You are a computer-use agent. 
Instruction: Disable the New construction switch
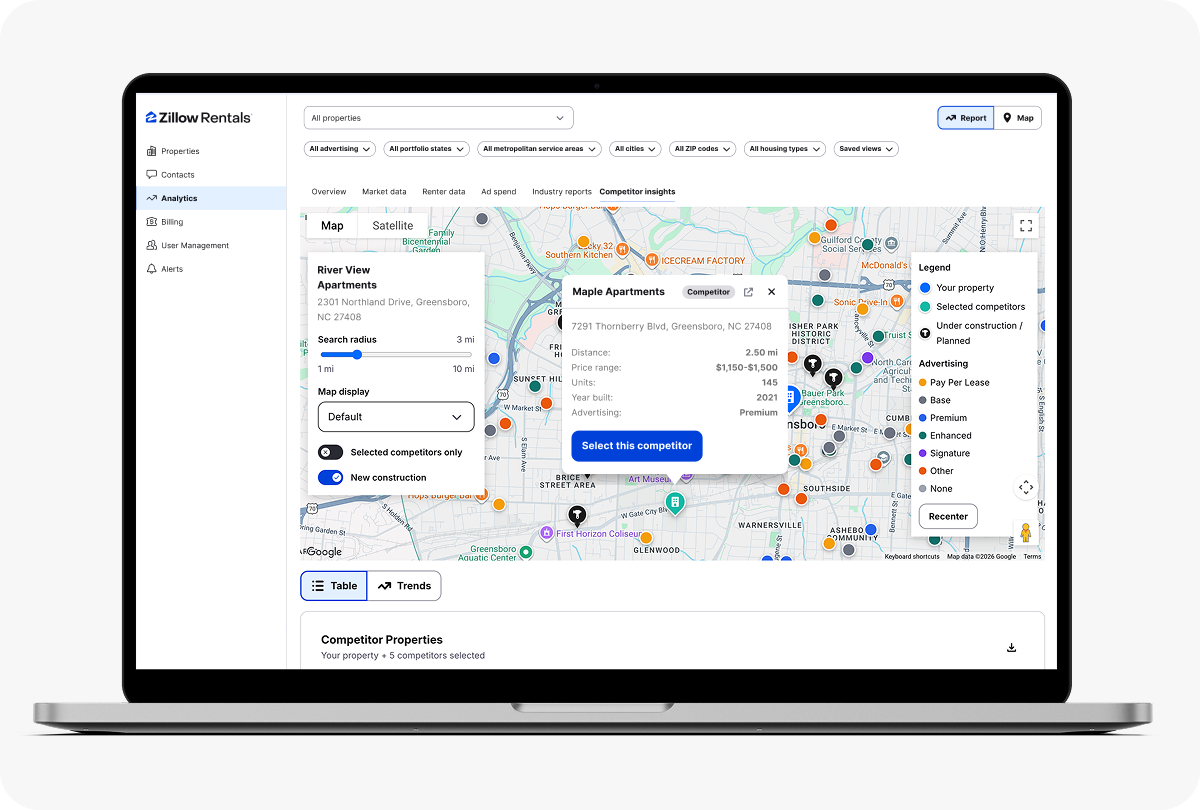click(x=330, y=478)
